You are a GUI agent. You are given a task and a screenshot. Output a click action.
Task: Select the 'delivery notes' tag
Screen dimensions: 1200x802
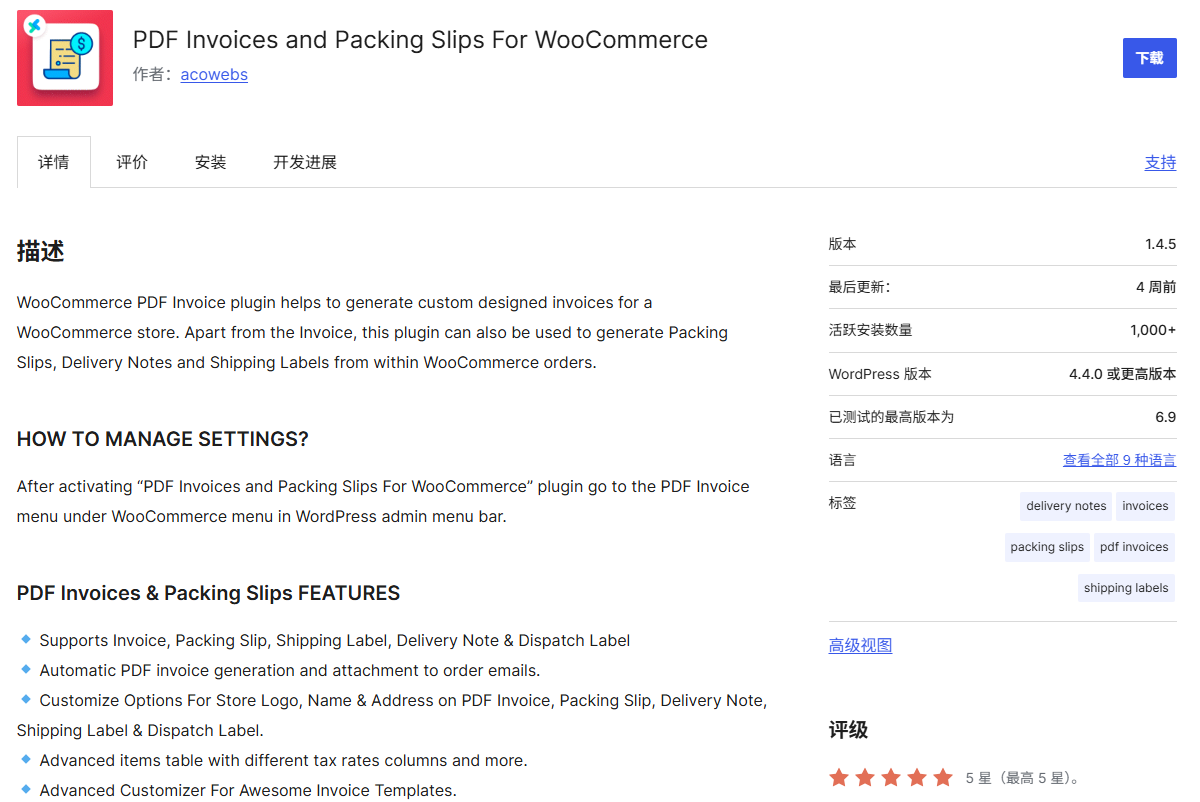tap(1065, 506)
